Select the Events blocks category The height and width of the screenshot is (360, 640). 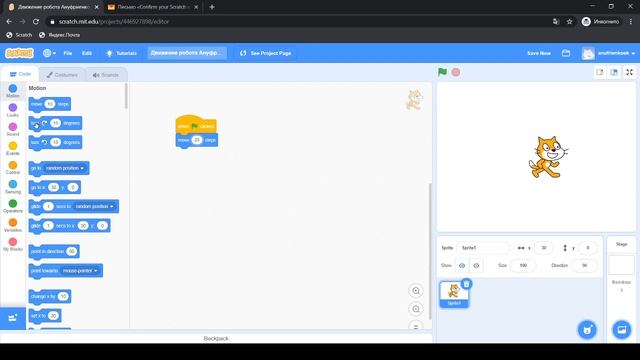click(x=13, y=149)
